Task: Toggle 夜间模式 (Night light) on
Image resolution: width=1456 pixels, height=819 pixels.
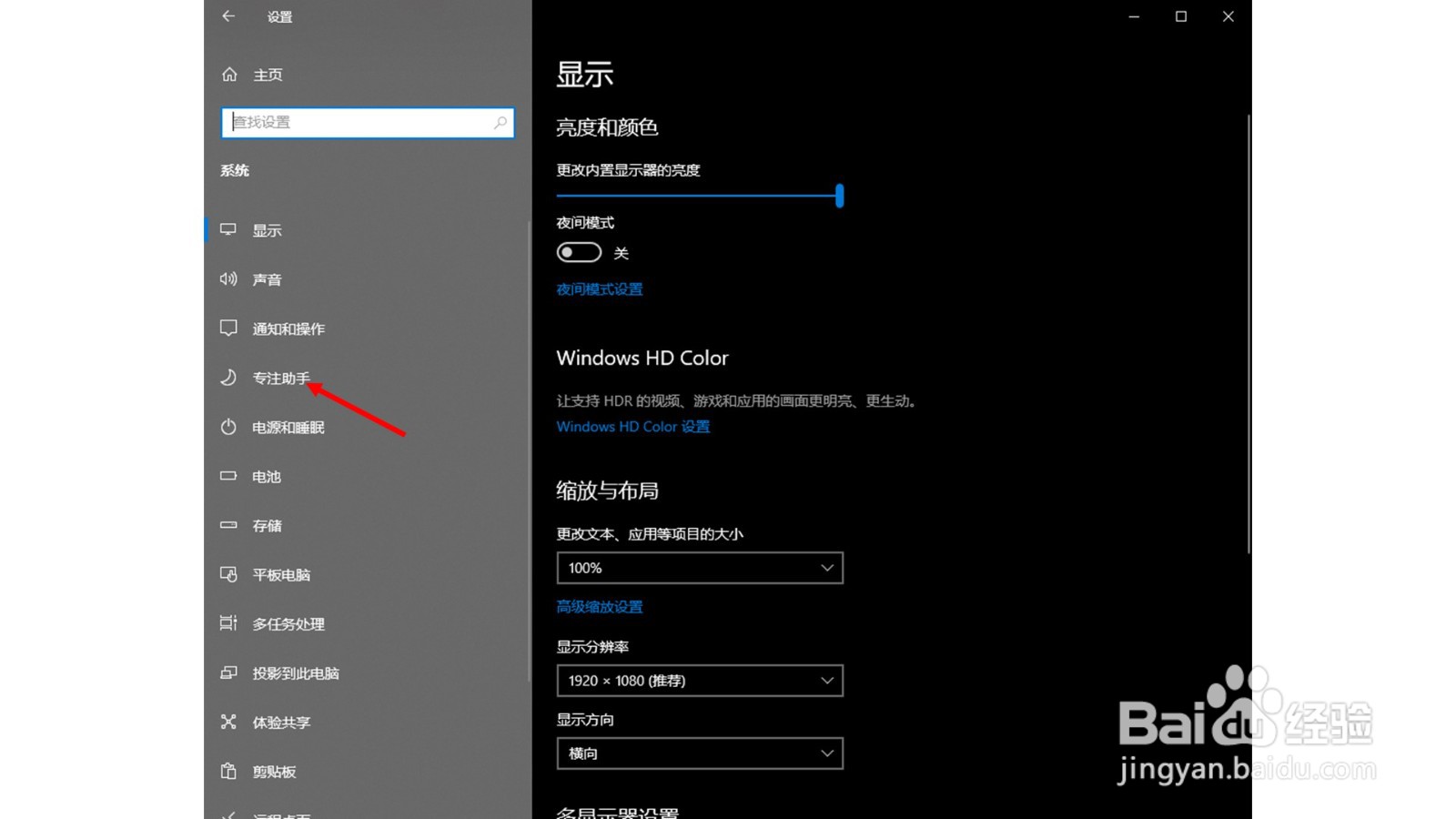Action: tap(579, 252)
